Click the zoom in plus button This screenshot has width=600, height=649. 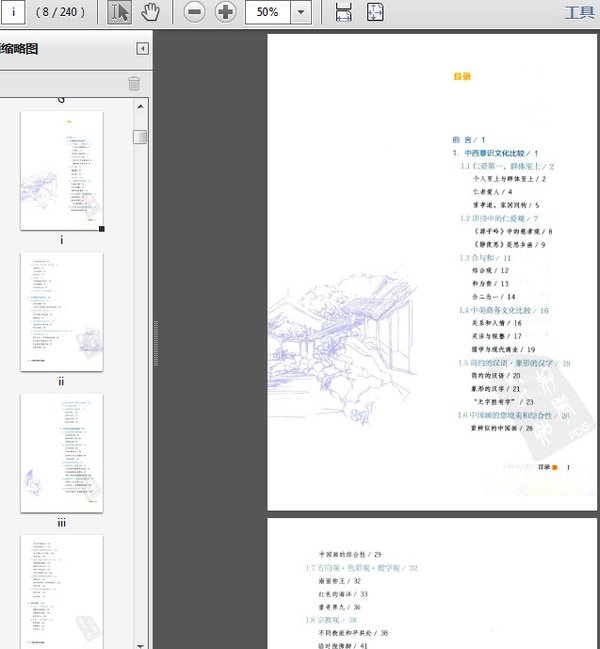pyautogui.click(x=226, y=12)
